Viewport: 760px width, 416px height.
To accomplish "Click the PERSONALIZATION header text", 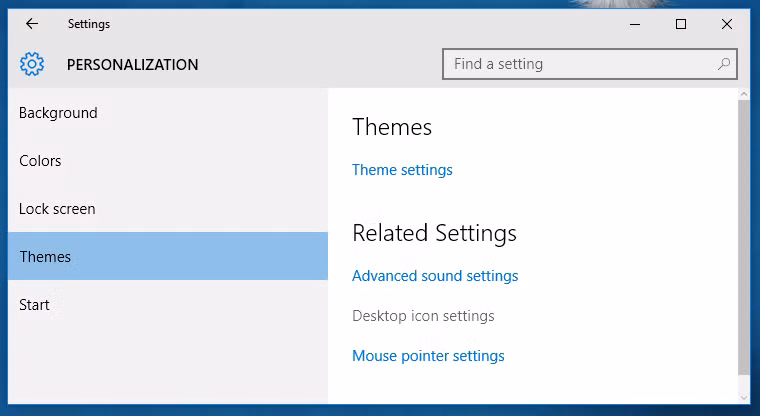I will pos(132,65).
